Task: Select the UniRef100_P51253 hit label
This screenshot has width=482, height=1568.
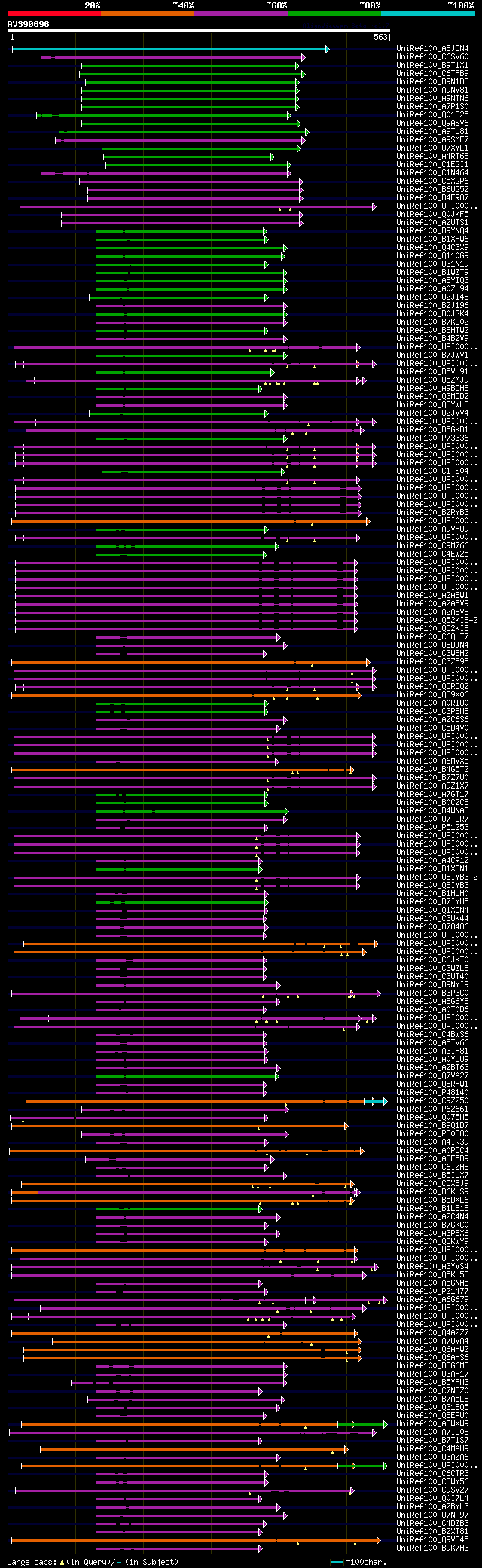Action: pyautogui.click(x=432, y=828)
